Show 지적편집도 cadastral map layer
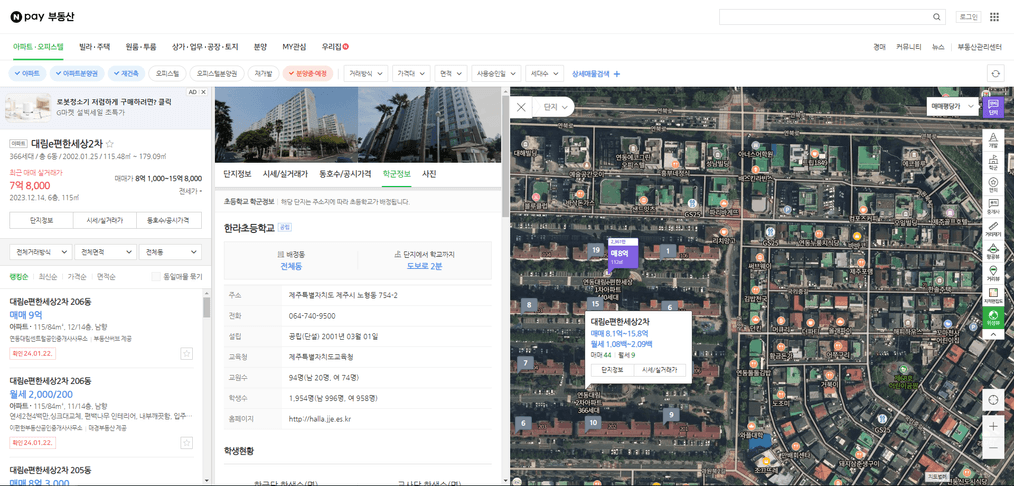Screen dimensions: 1014x486 [993, 295]
